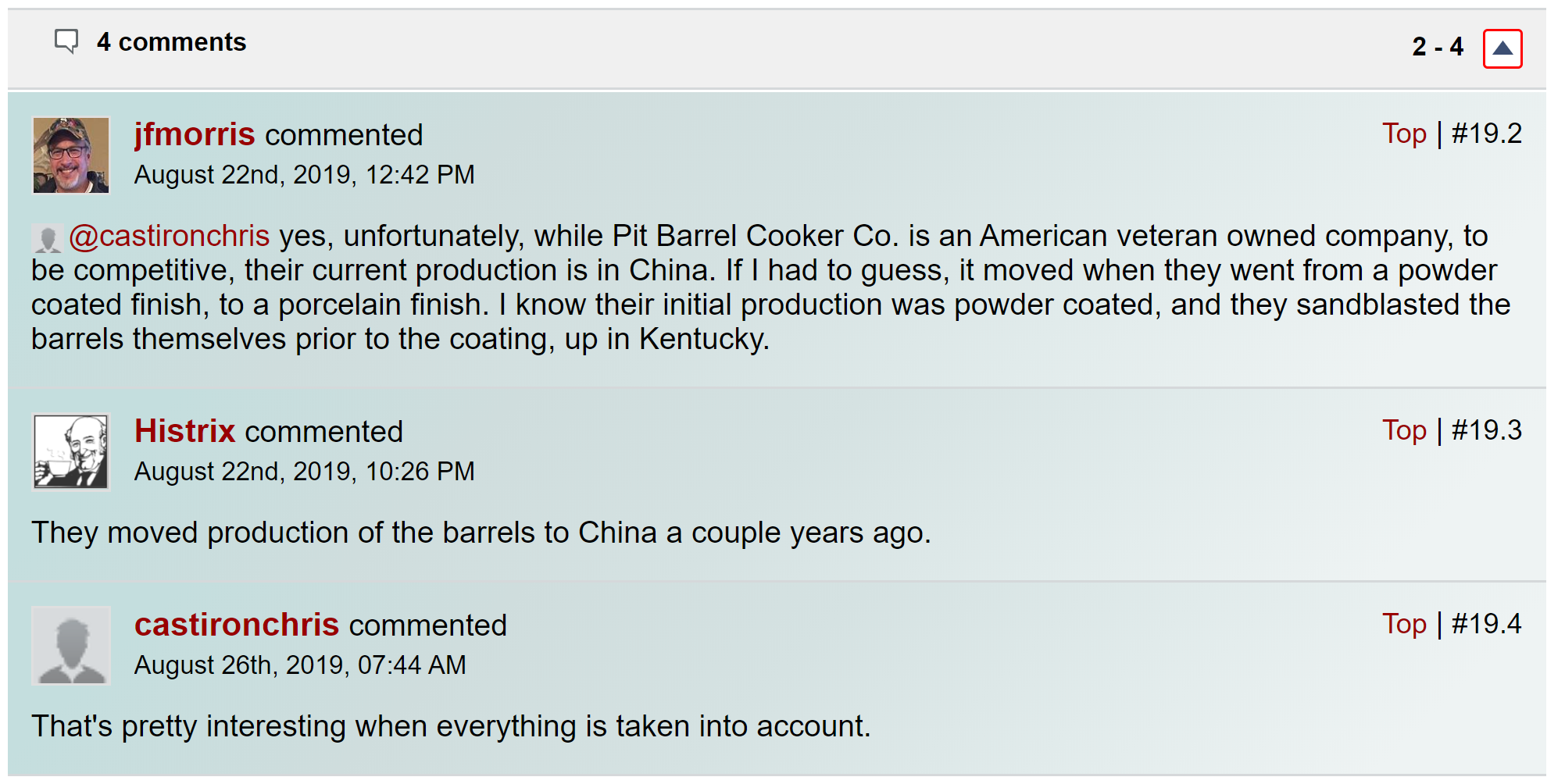
Task: Click the comments speech bubble icon
Action: point(66,41)
